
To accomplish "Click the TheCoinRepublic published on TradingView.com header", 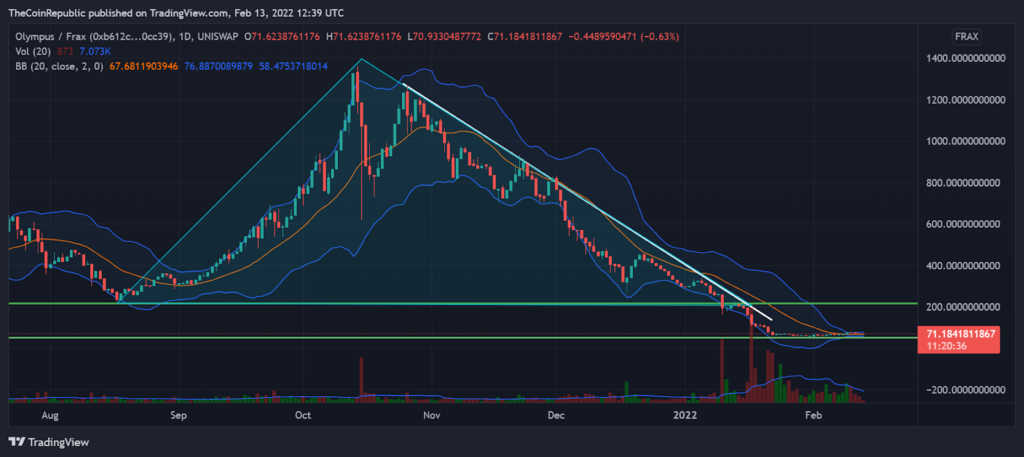I will pos(176,12).
